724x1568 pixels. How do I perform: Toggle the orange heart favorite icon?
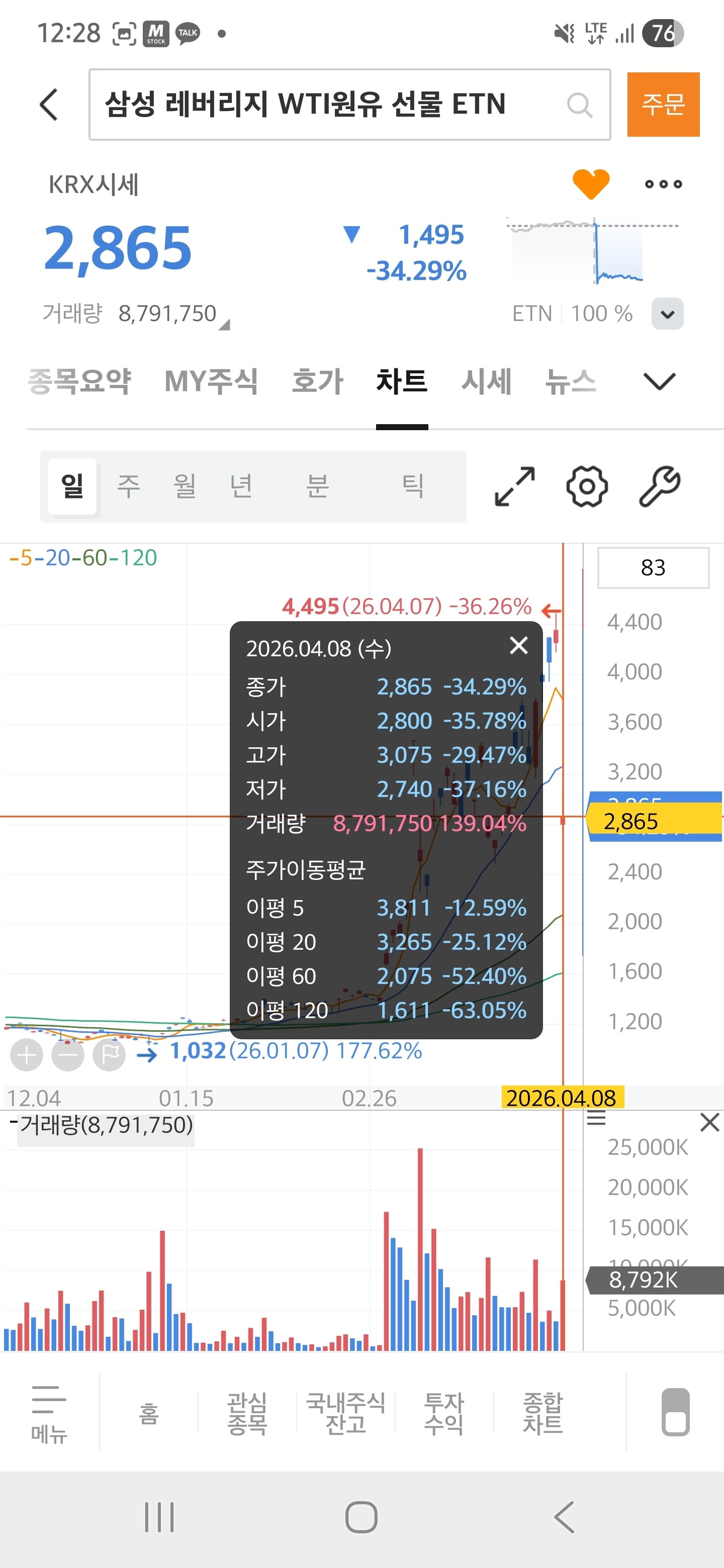591,183
